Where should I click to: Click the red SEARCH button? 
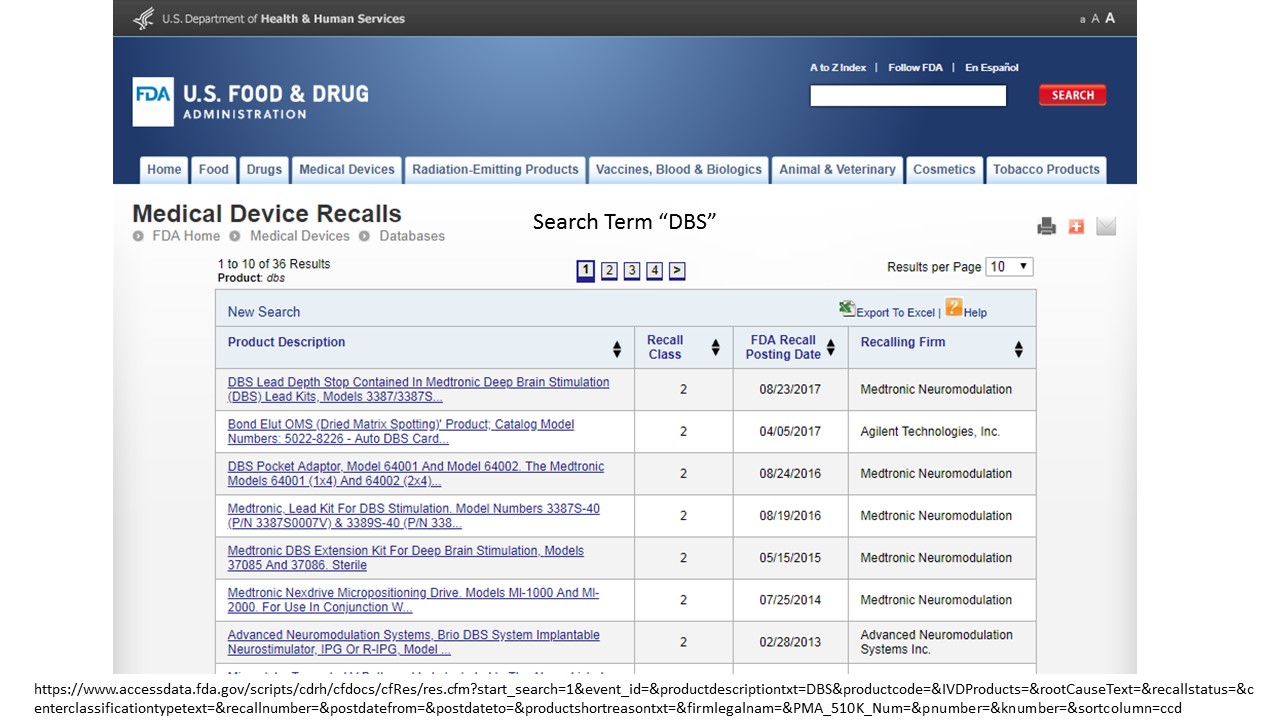click(x=1072, y=95)
